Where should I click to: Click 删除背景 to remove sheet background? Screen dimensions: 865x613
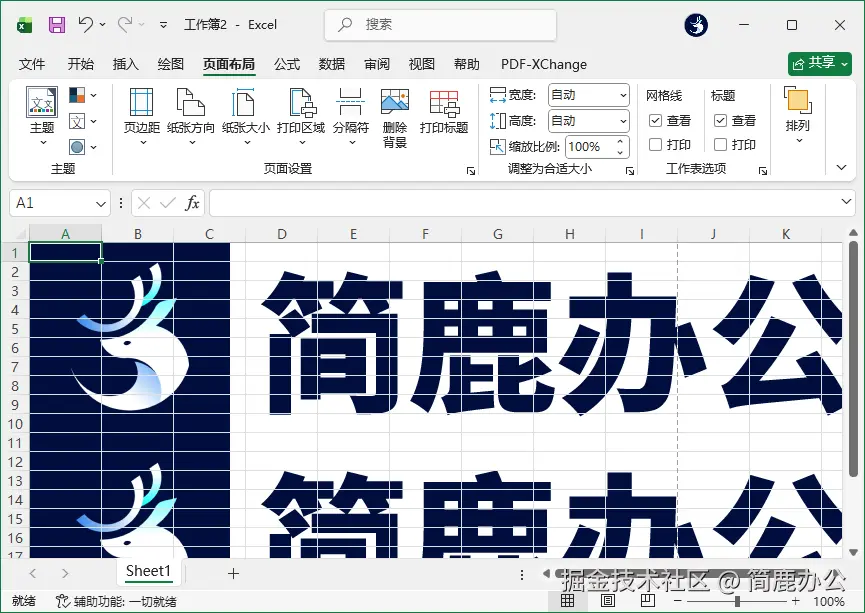(395, 115)
